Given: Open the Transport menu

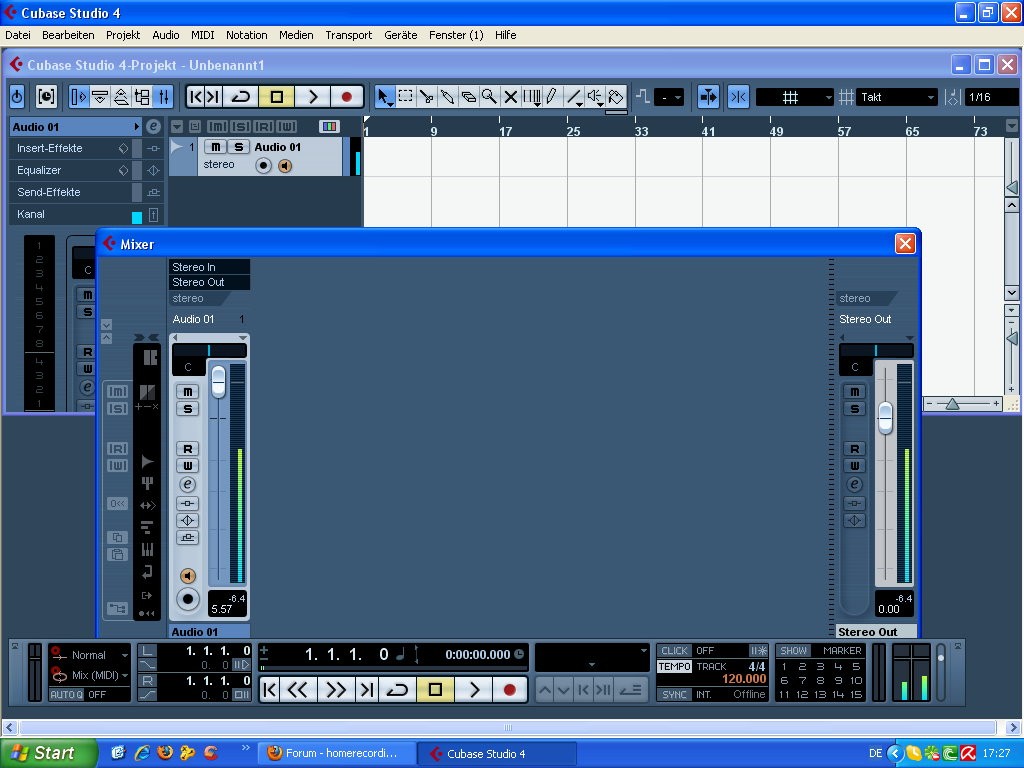Looking at the screenshot, I should click(x=349, y=35).
